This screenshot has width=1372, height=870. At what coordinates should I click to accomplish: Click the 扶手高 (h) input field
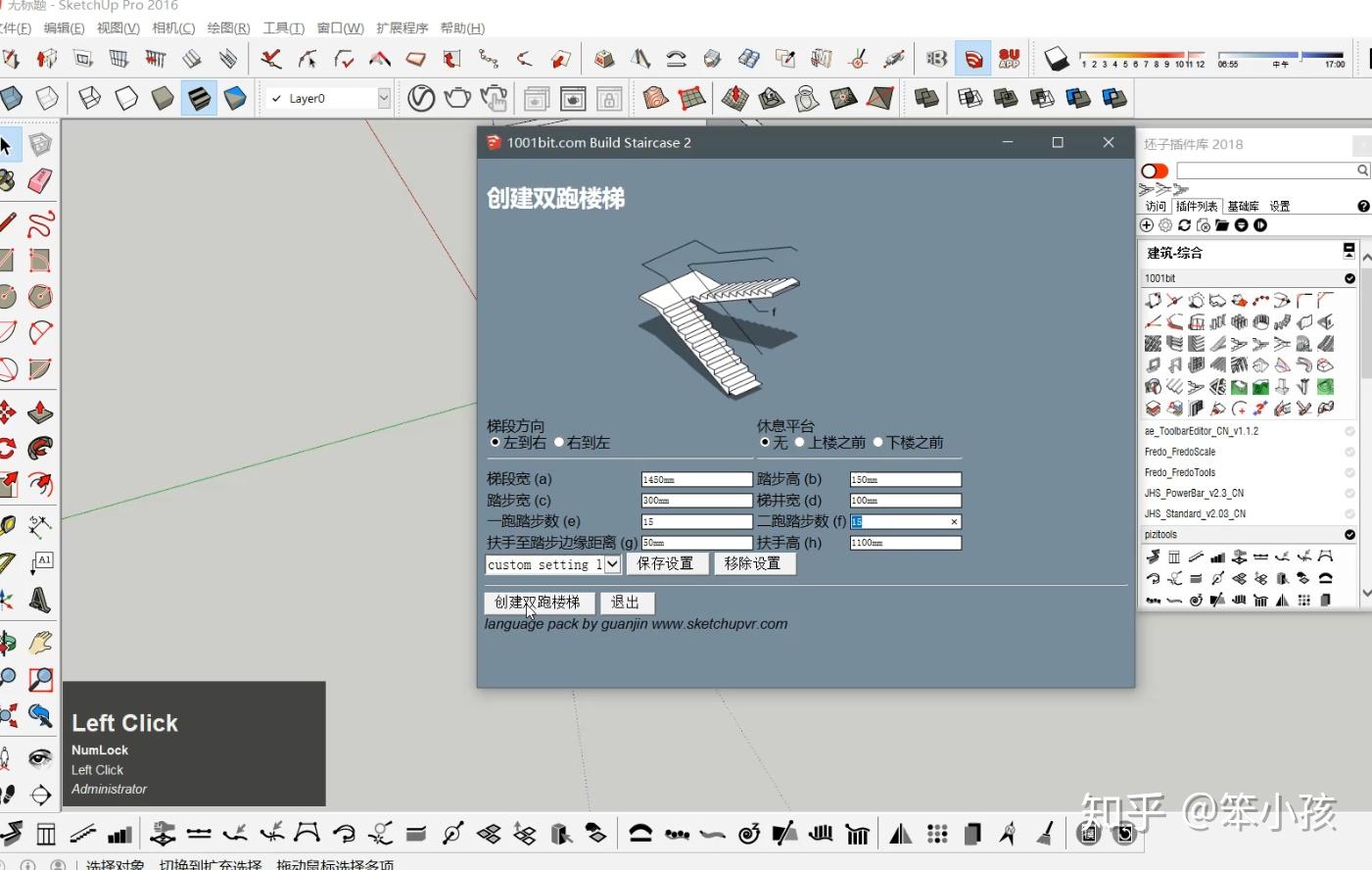(x=906, y=543)
